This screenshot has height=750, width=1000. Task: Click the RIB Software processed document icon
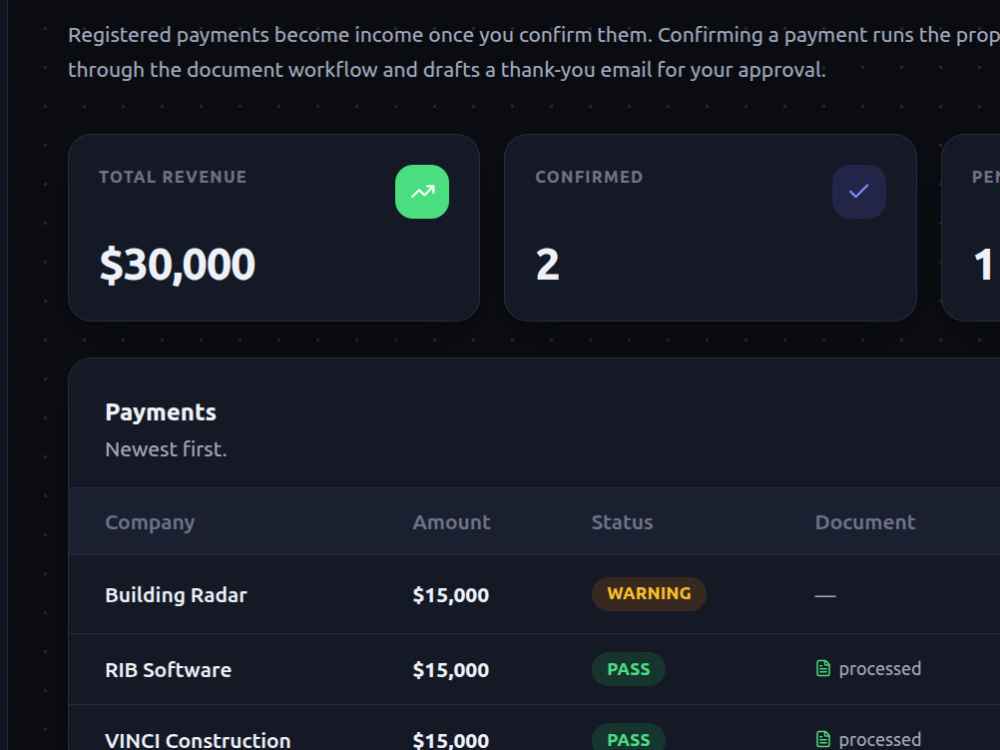click(823, 668)
